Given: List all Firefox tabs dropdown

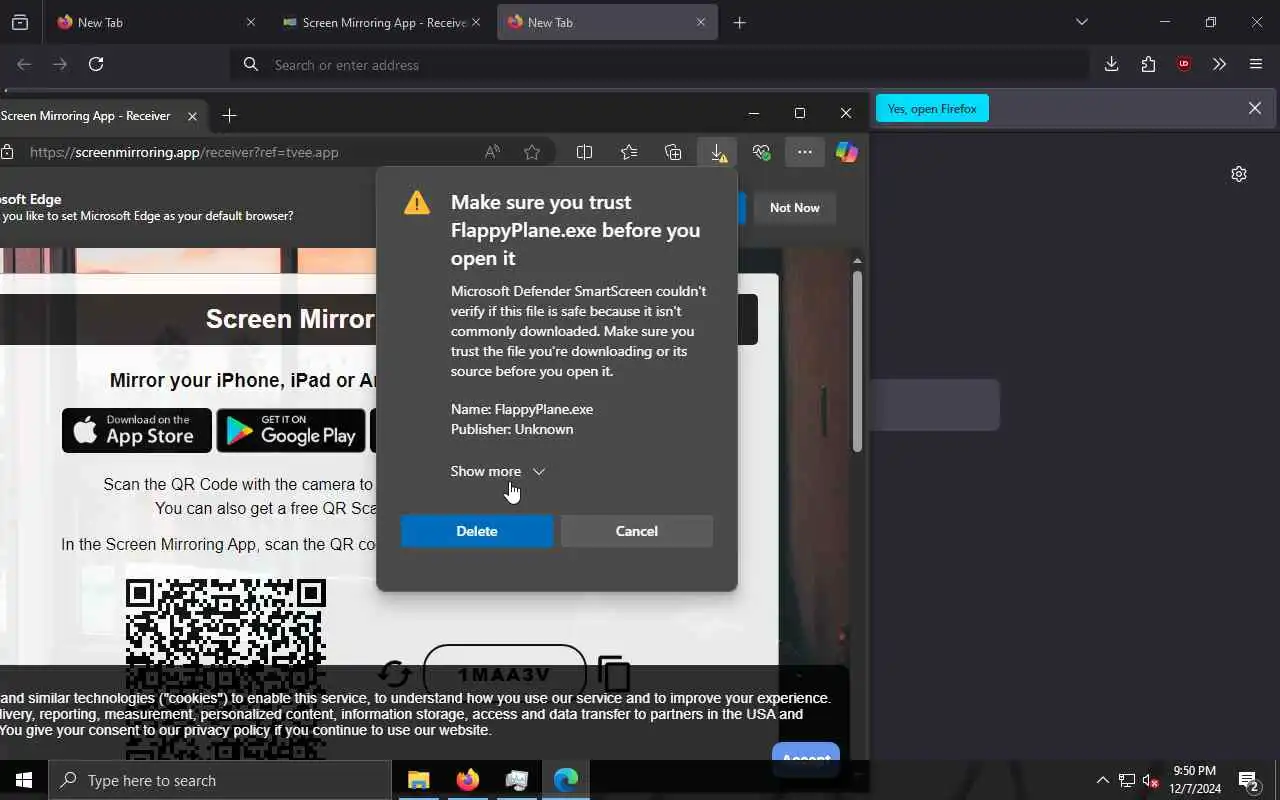Looking at the screenshot, I should point(1081,22).
